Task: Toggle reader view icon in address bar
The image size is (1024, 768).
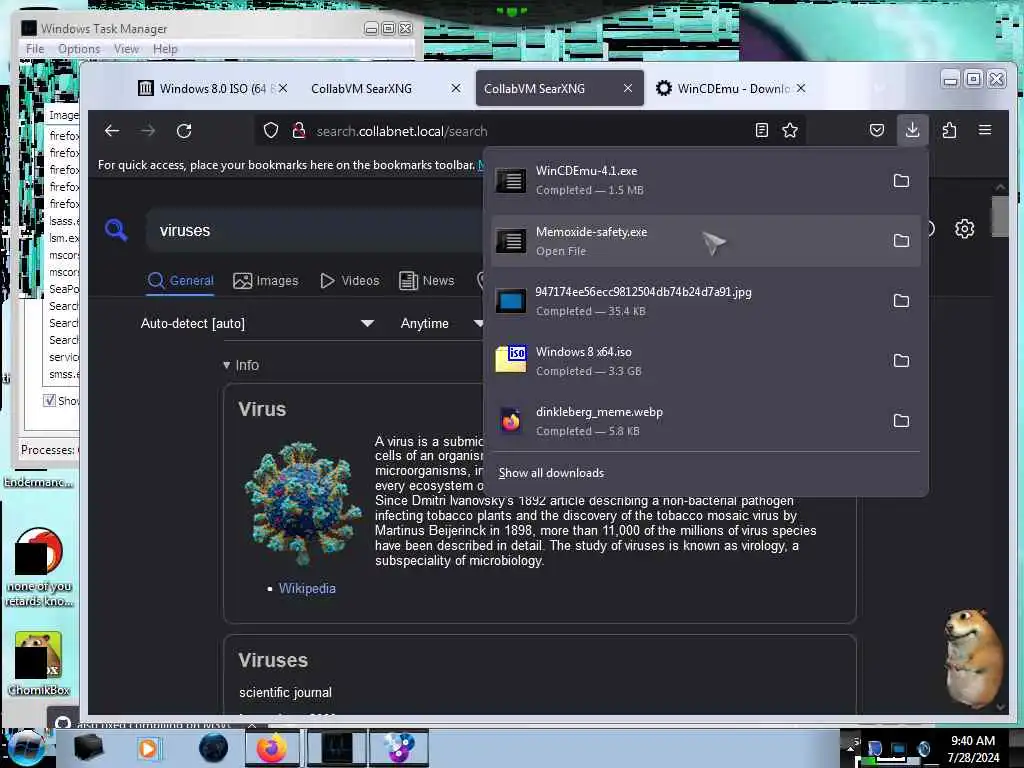Action: click(x=761, y=130)
